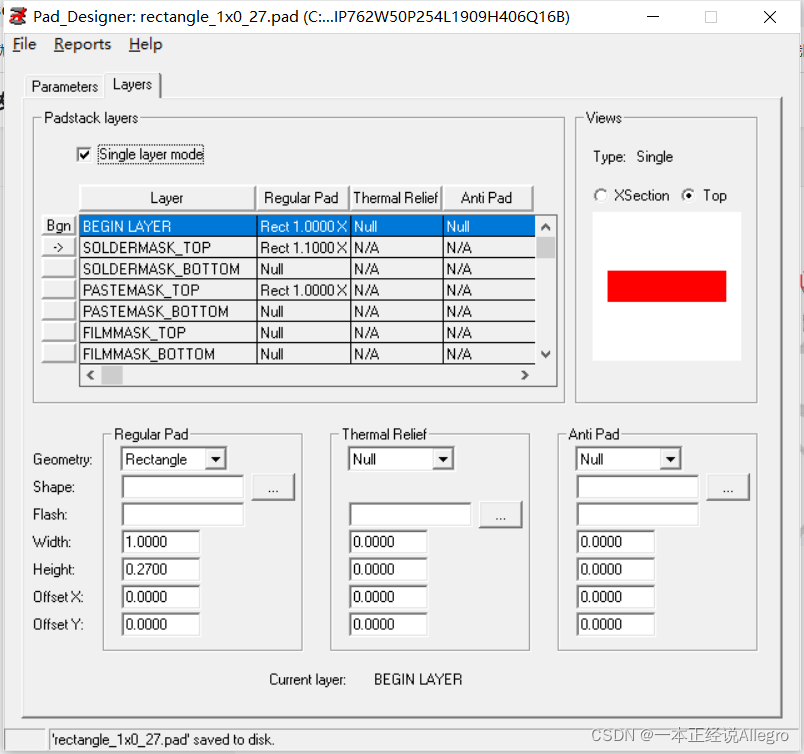Click the Rect 1.0000 cell for PASTEMASK_TOP
This screenshot has width=804, height=754.
coord(304,290)
